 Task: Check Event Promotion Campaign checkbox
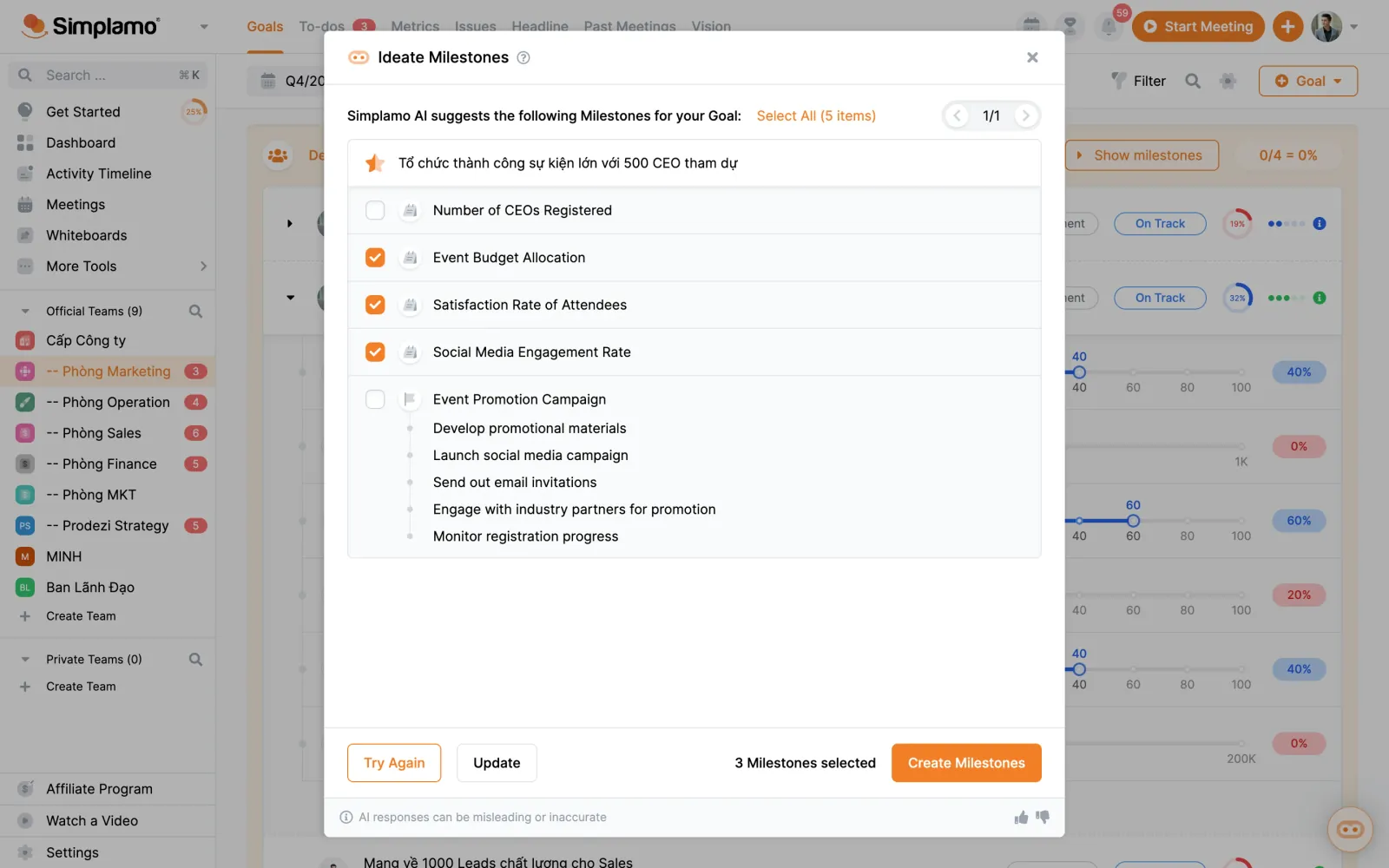click(x=375, y=399)
